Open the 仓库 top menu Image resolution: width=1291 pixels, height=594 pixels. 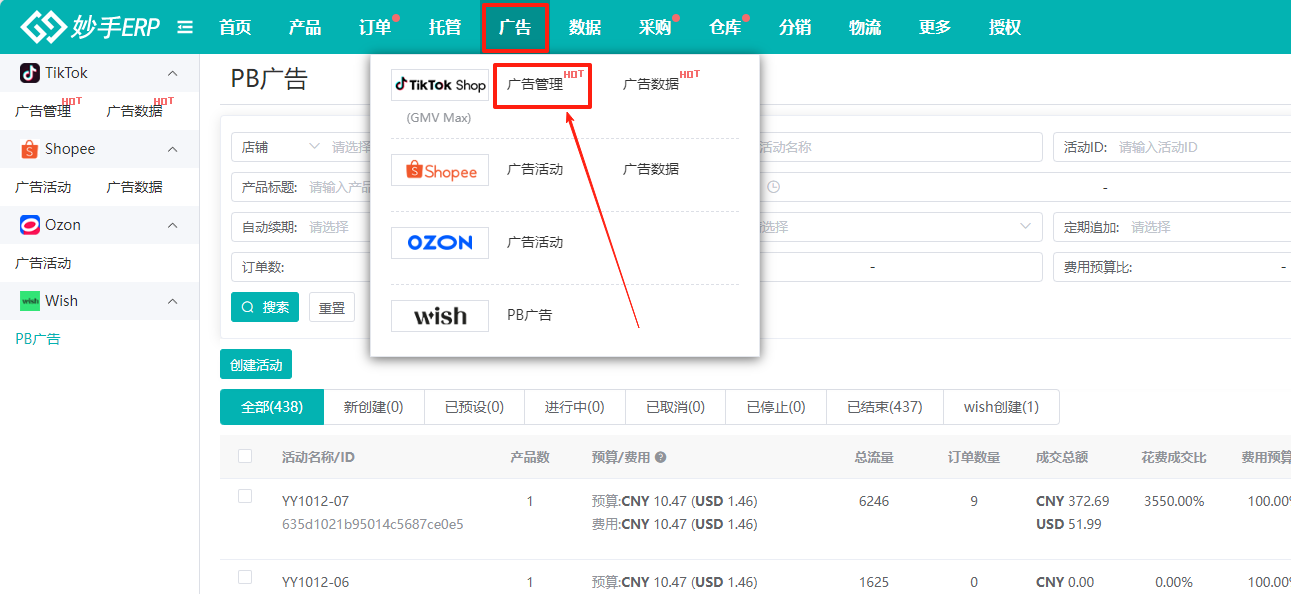pos(725,27)
